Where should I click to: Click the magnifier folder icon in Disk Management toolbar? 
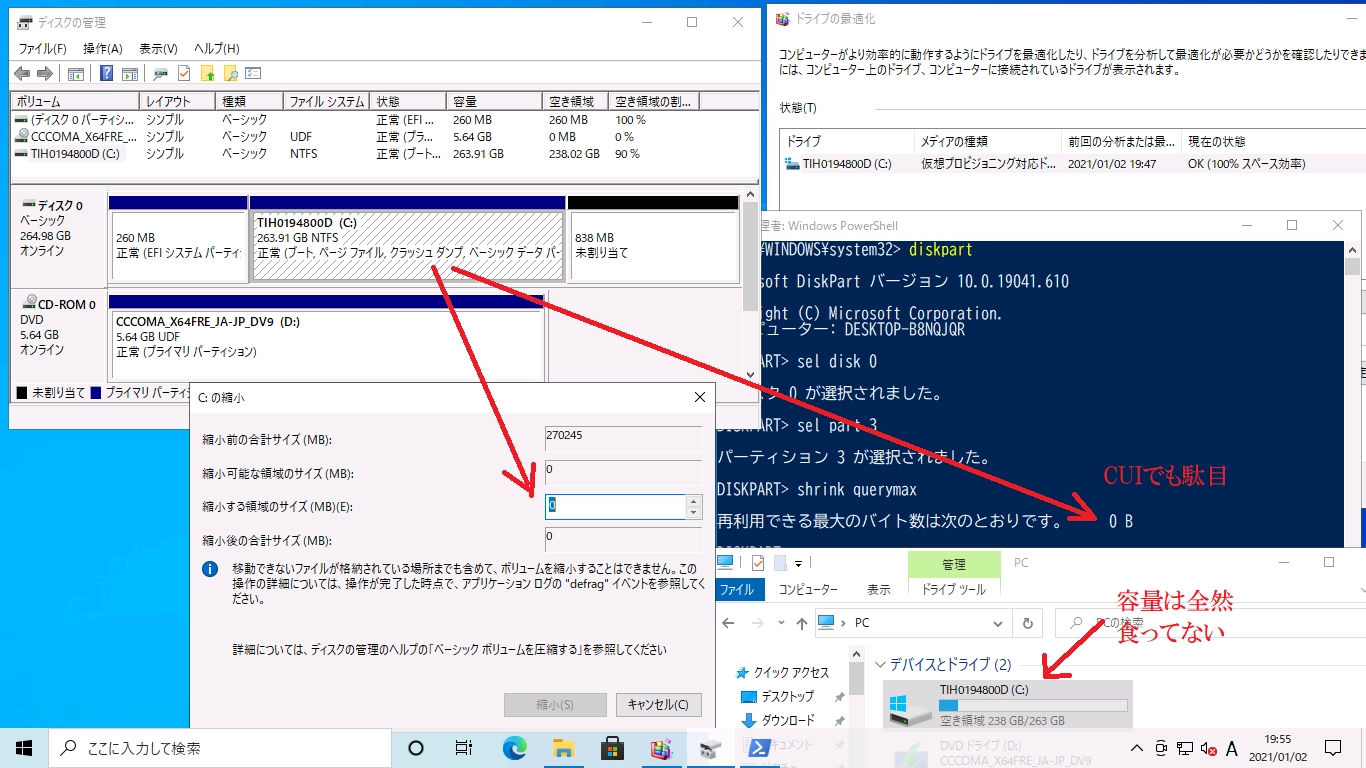[x=230, y=74]
